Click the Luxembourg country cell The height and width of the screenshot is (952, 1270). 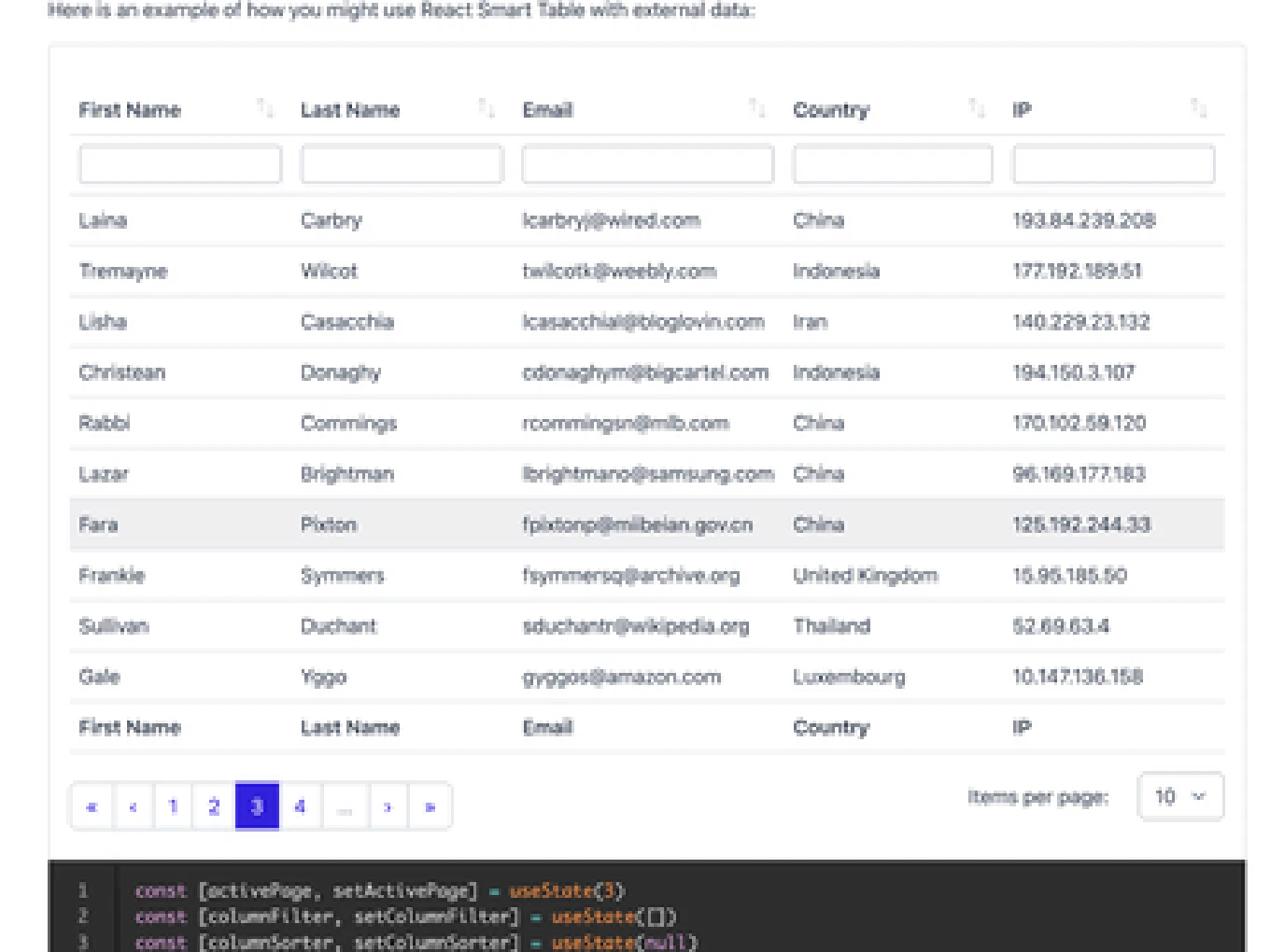point(850,678)
